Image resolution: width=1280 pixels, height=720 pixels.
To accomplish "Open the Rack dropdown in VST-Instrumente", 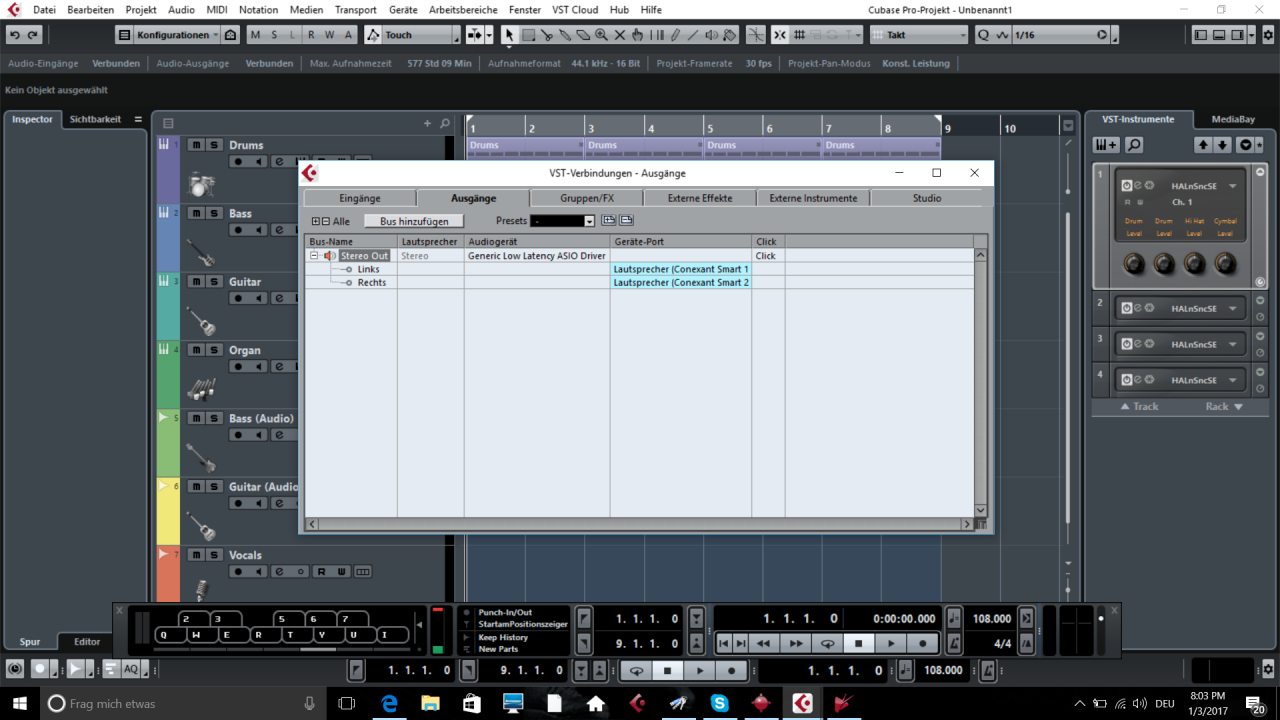I will [x=1223, y=407].
